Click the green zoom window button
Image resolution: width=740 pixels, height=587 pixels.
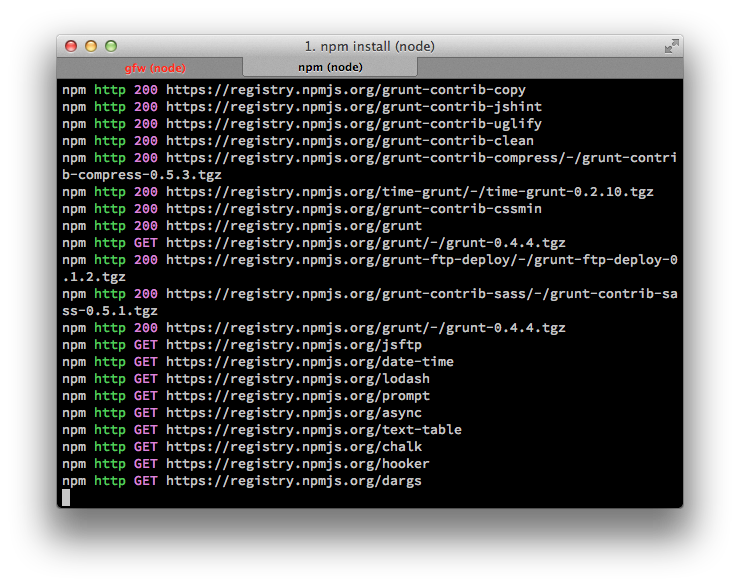pyautogui.click(x=111, y=46)
